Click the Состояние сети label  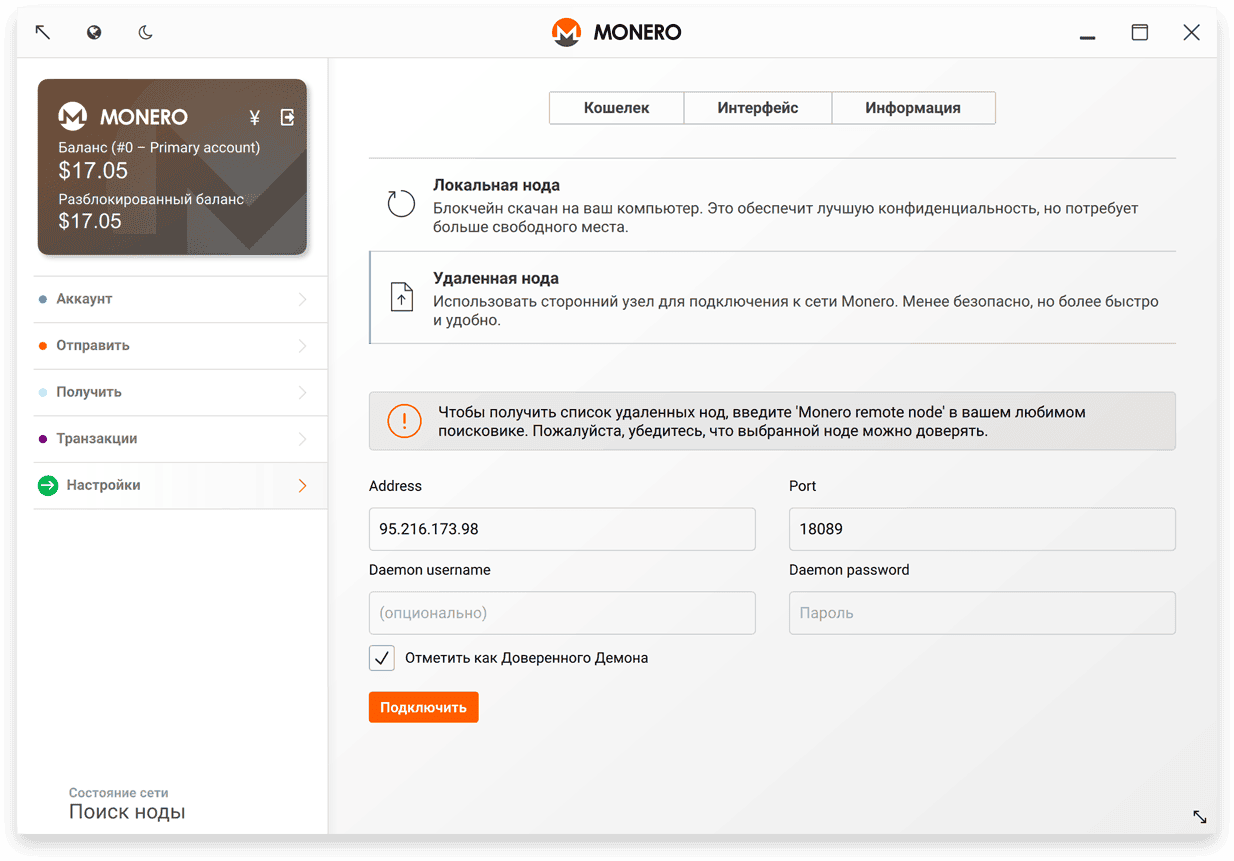119,793
